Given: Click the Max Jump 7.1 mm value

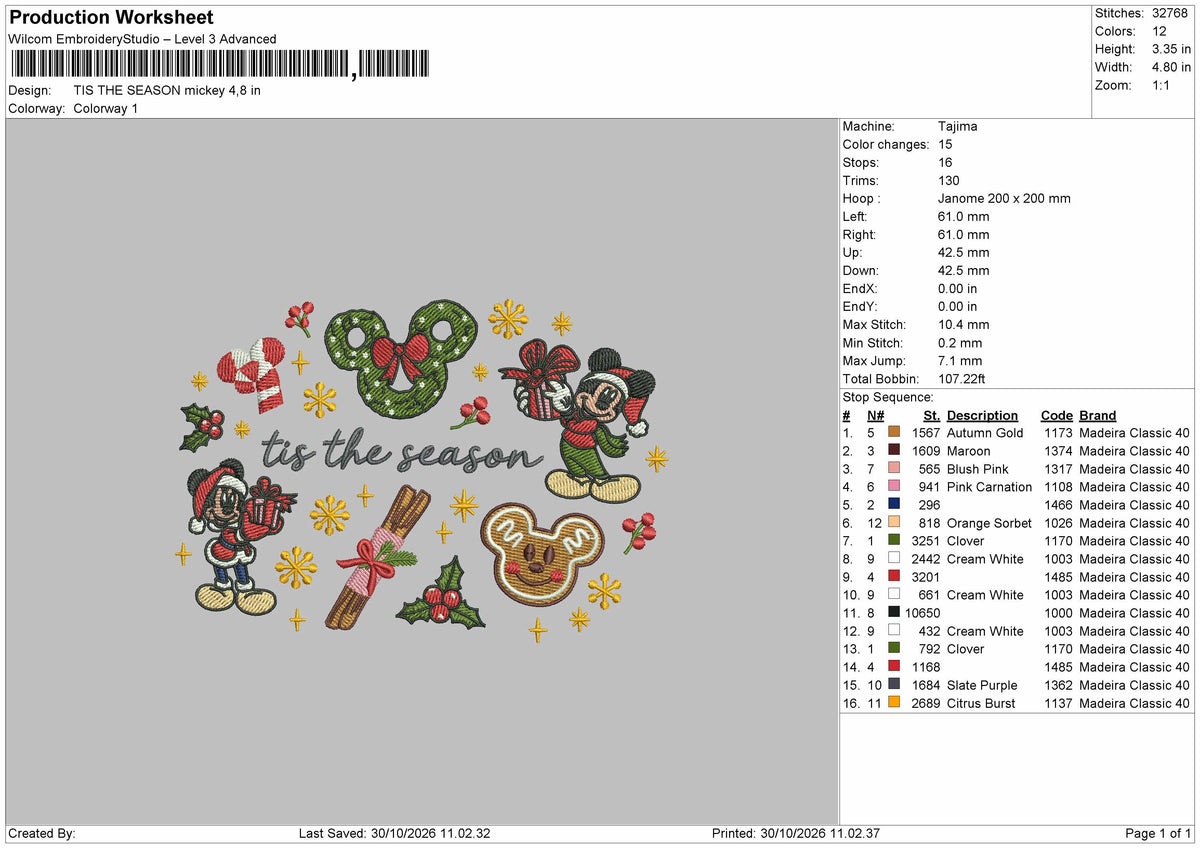Looking at the screenshot, I should (x=960, y=360).
